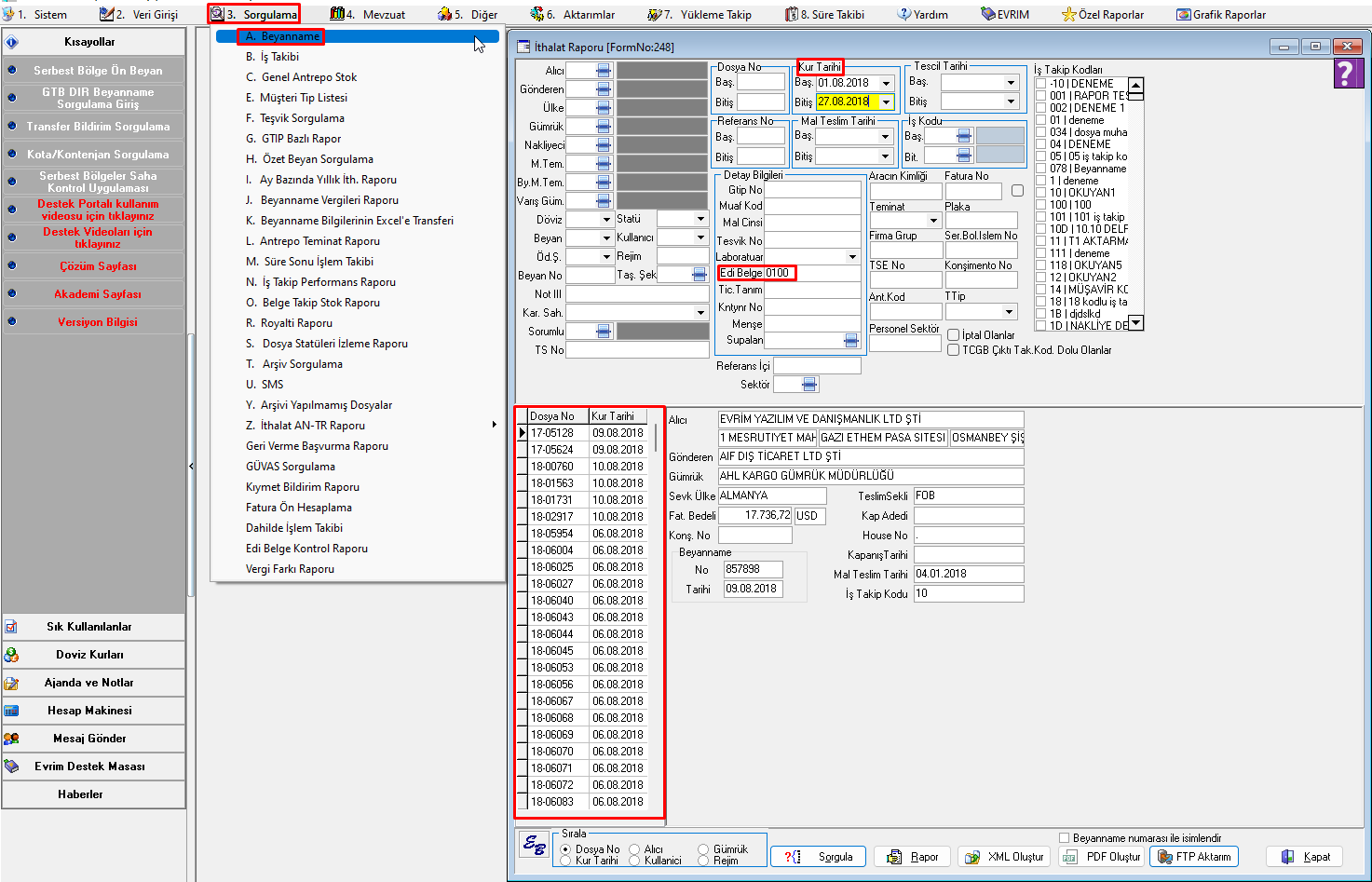Click the Sorgula button
The width and height of the screenshot is (1372, 882).
tap(819, 857)
